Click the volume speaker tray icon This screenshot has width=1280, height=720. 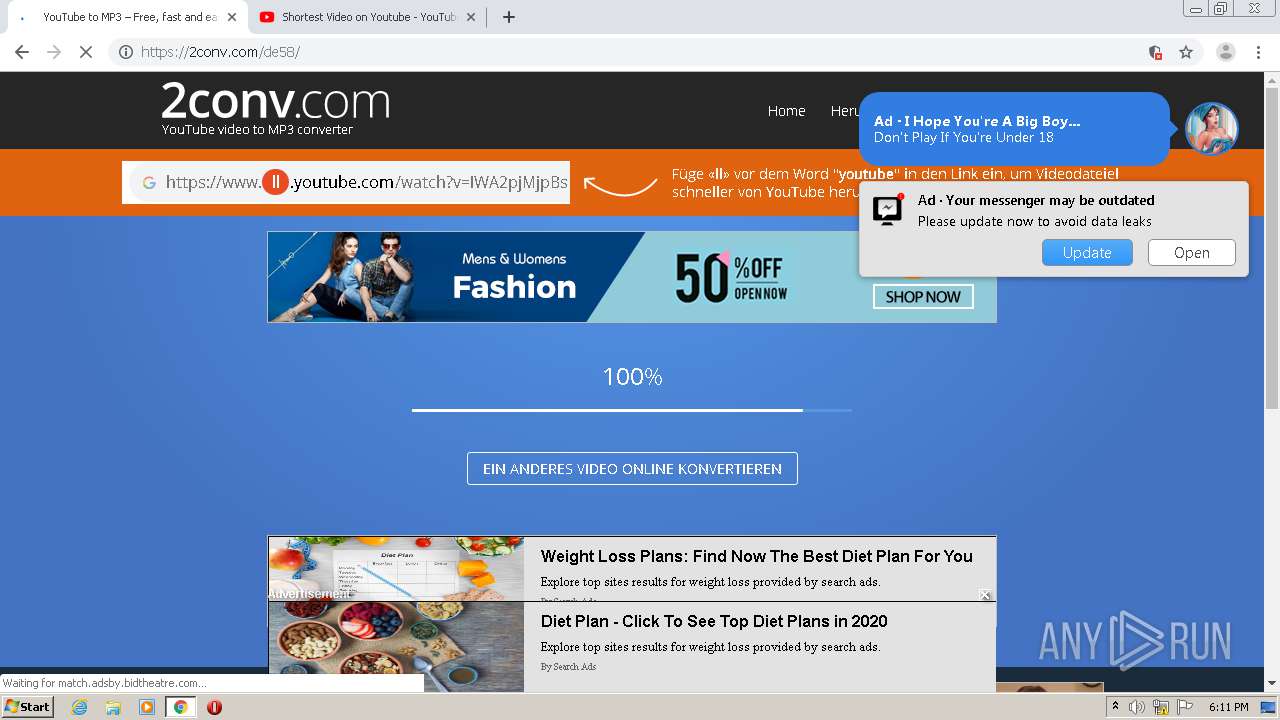1137,707
